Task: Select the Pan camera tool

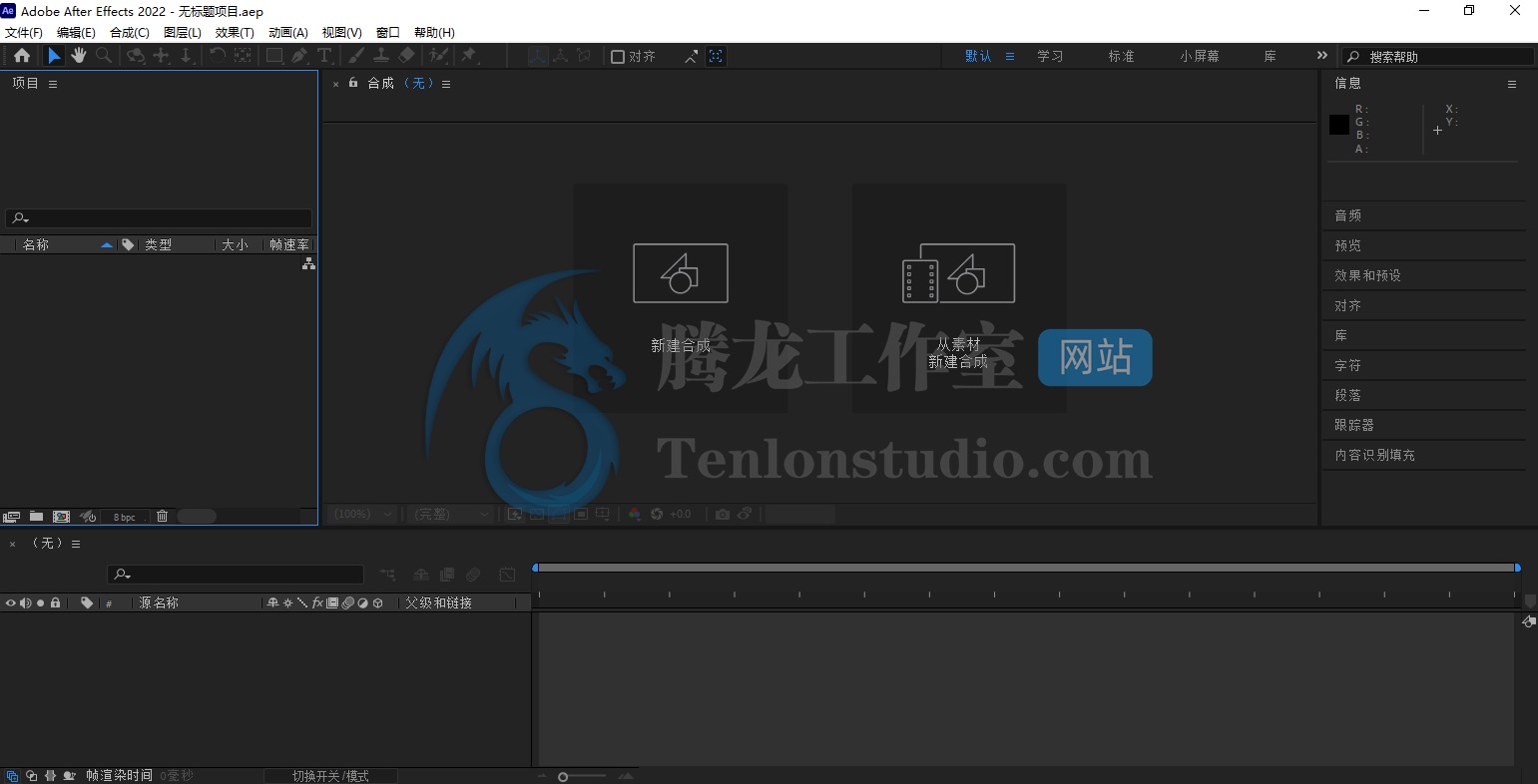Action: coord(161,56)
